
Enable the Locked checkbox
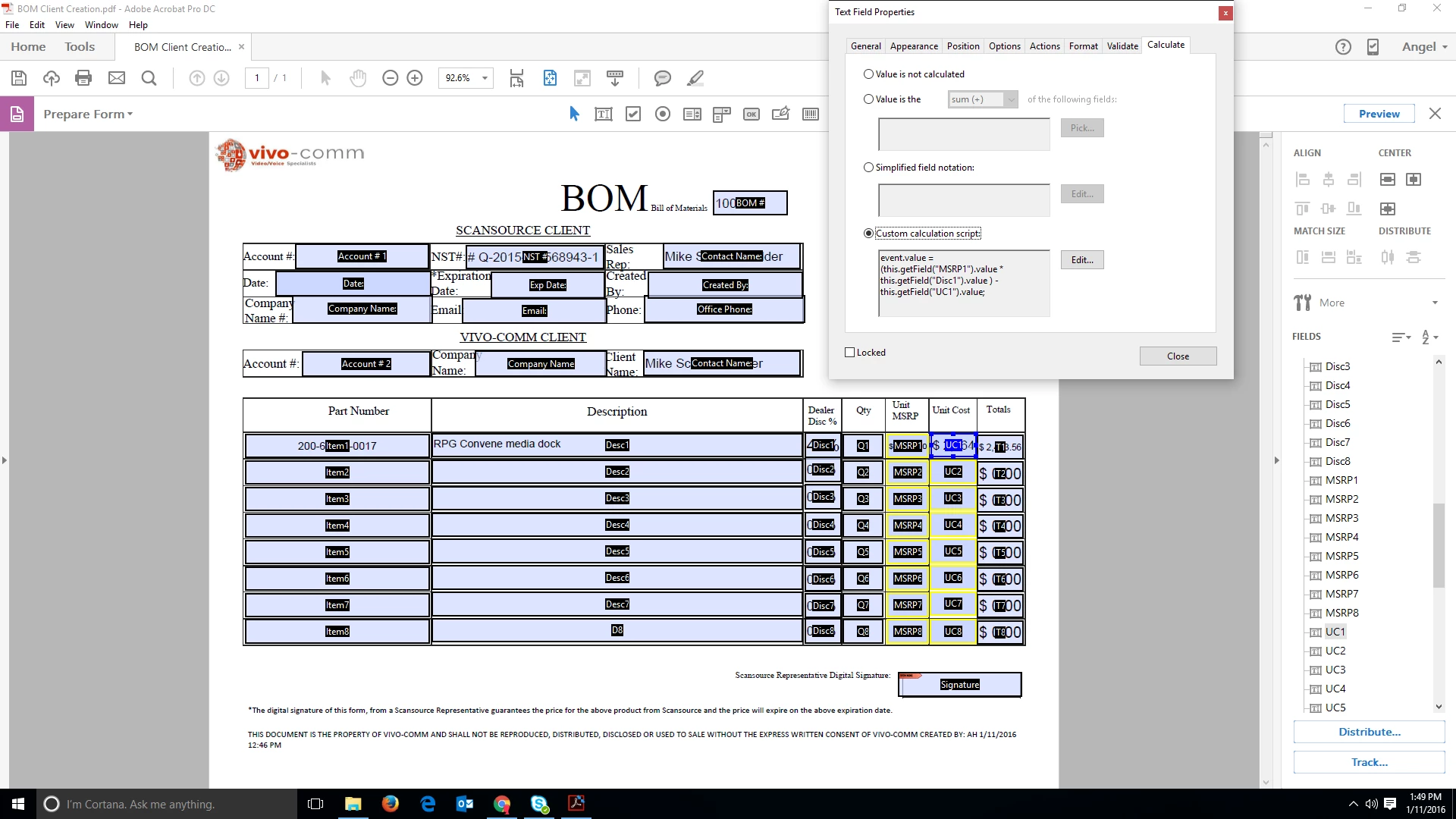click(850, 353)
